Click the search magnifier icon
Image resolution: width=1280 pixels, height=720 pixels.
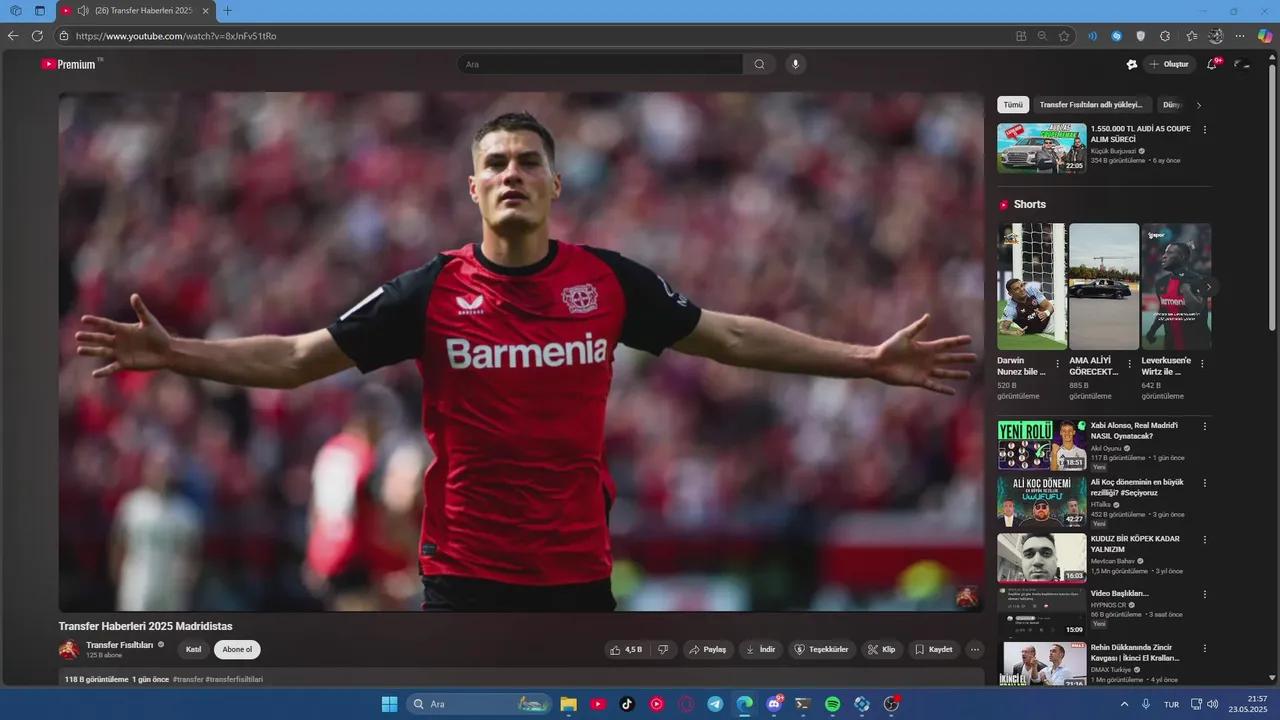click(759, 64)
